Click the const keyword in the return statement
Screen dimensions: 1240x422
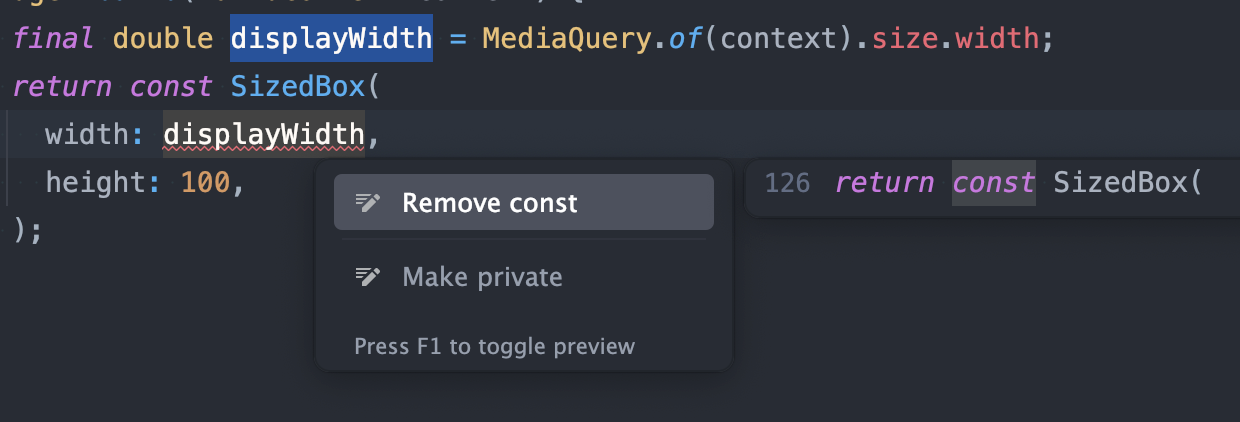coord(171,87)
